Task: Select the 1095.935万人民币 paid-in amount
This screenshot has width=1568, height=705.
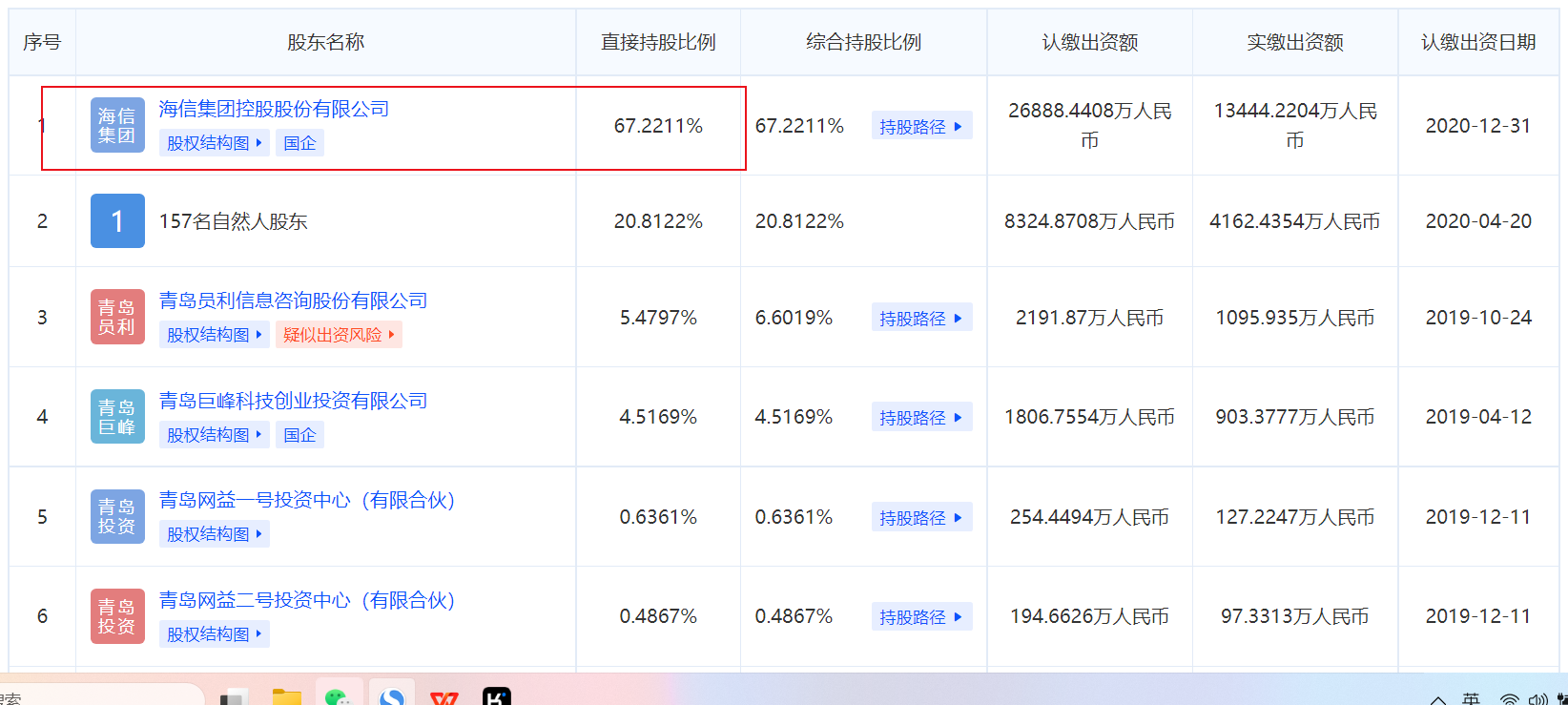Action: point(1295,318)
